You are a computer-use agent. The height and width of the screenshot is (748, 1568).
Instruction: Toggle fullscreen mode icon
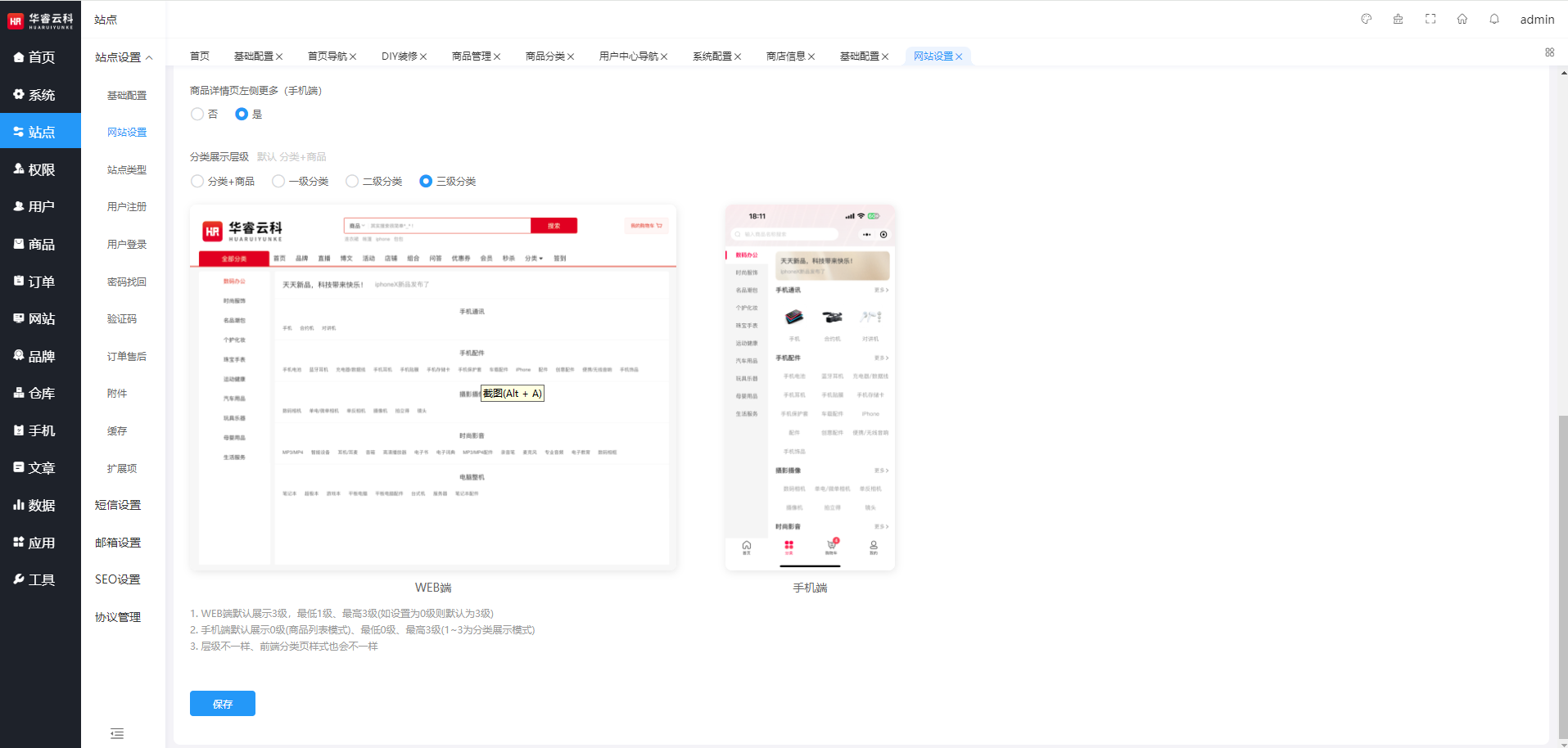point(1430,19)
